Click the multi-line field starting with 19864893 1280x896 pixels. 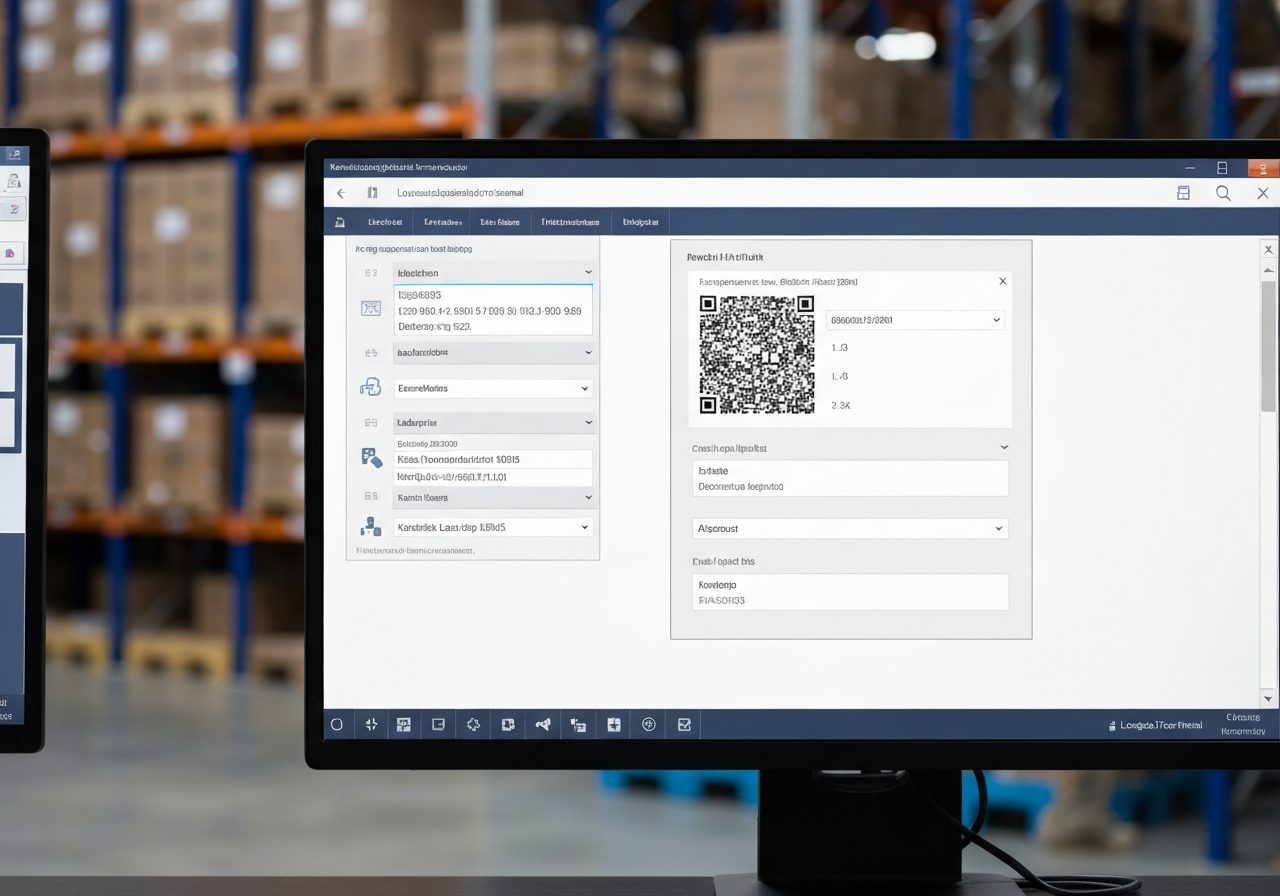tap(493, 310)
